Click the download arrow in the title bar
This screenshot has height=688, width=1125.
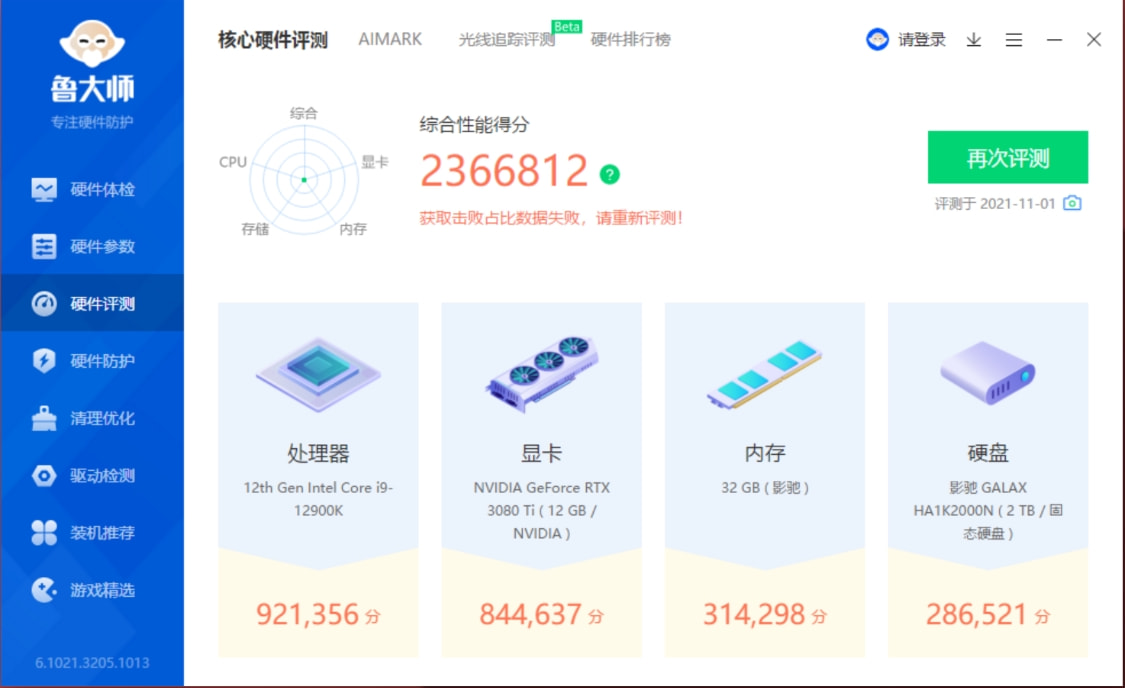click(x=971, y=40)
